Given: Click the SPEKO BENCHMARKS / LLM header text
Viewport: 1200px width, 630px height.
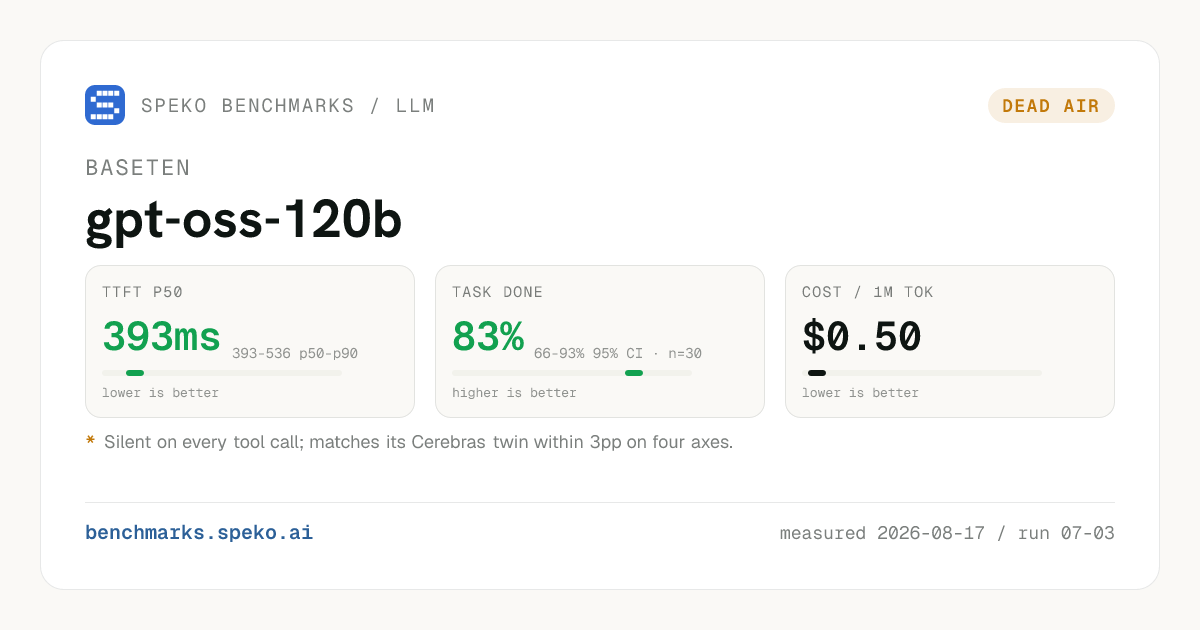Looking at the screenshot, I should coord(288,106).
